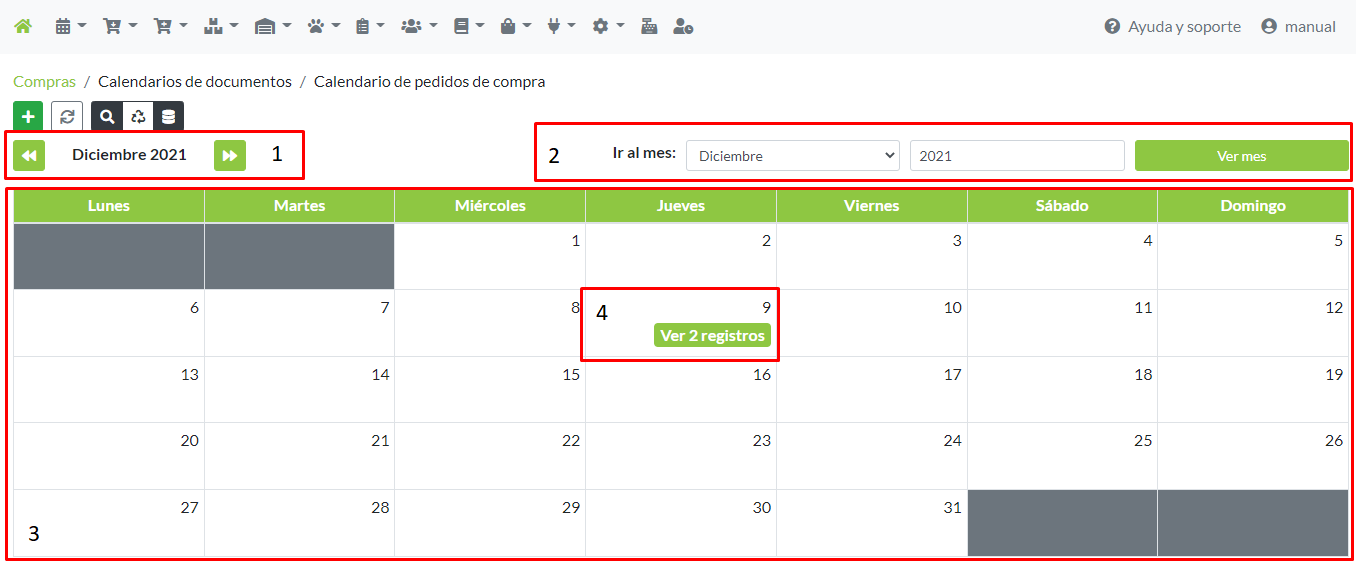Open the paw icon menu
This screenshot has width=1356, height=566.
[323, 27]
